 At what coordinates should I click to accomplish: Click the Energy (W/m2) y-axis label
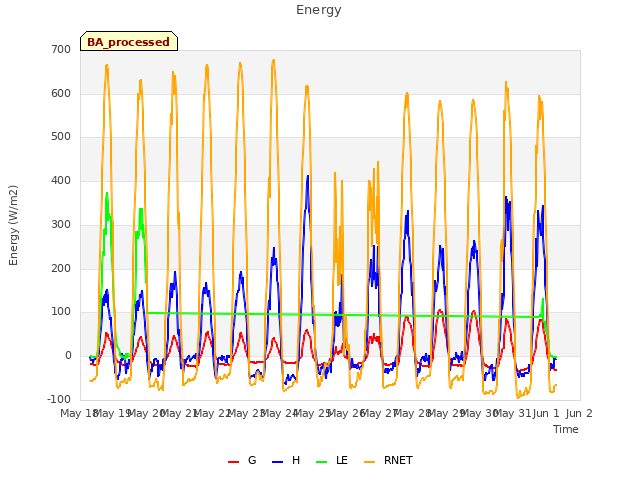click(x=13, y=225)
